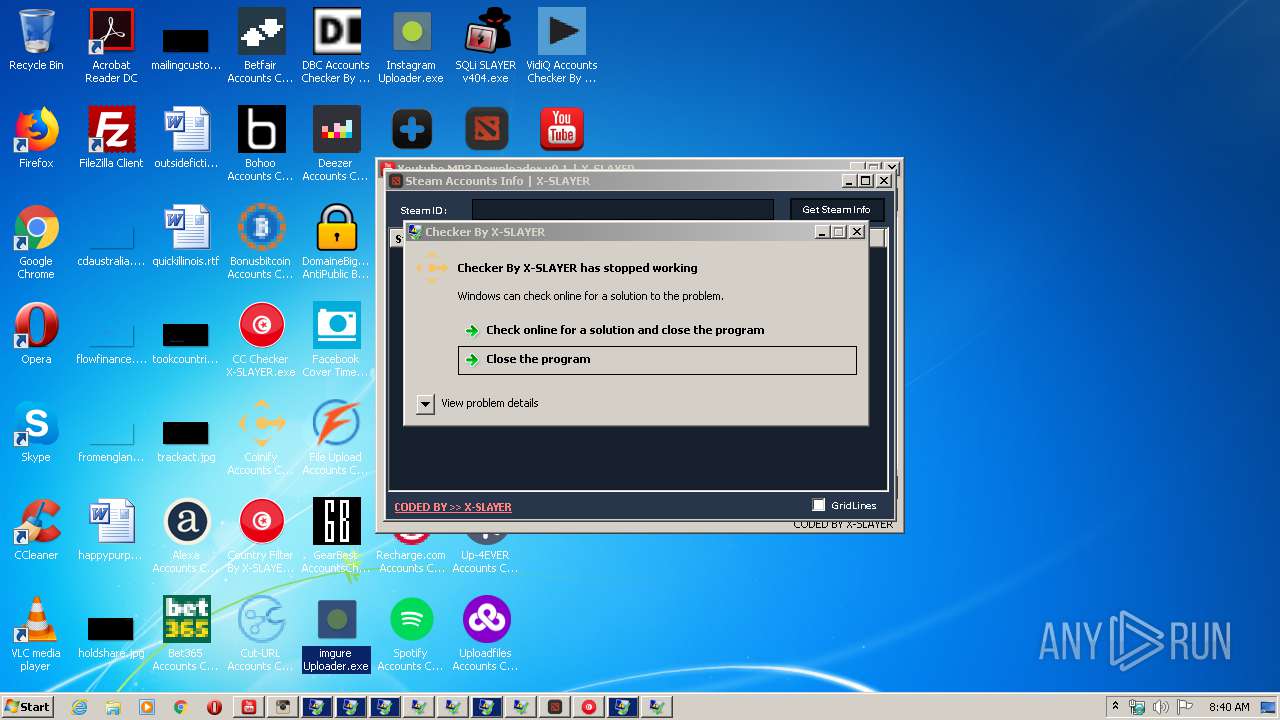1280x720 pixels.
Task: Open Bonusbitcoin Accounts icon
Action: (x=261, y=242)
